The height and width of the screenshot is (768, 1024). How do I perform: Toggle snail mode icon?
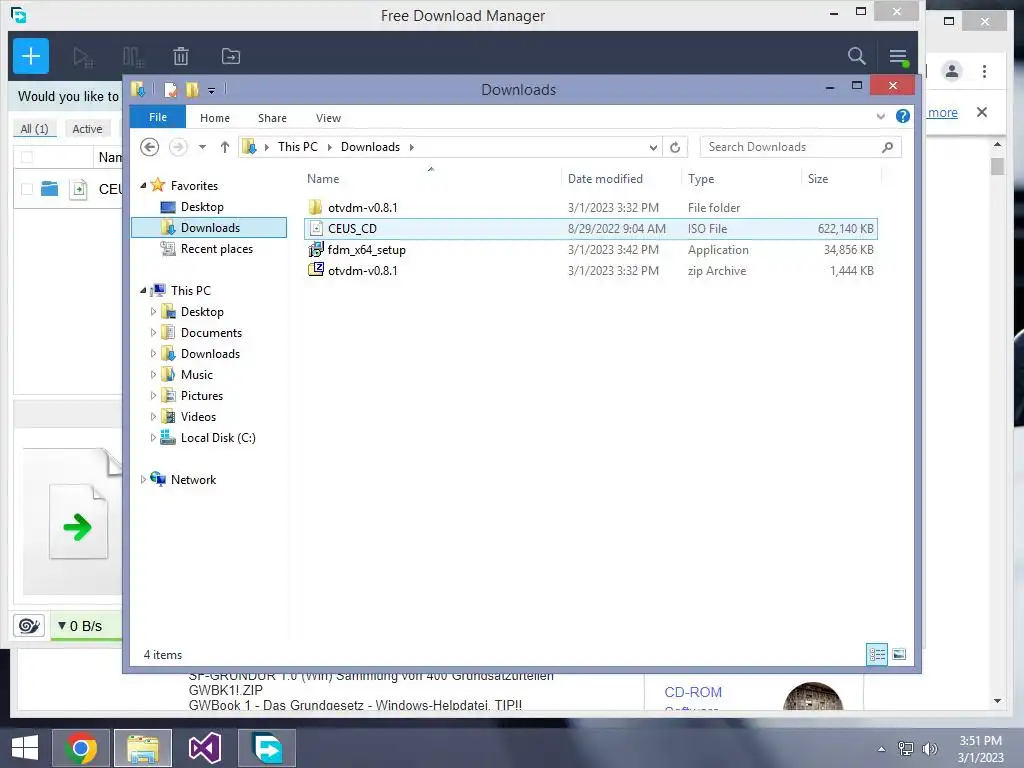(x=29, y=626)
